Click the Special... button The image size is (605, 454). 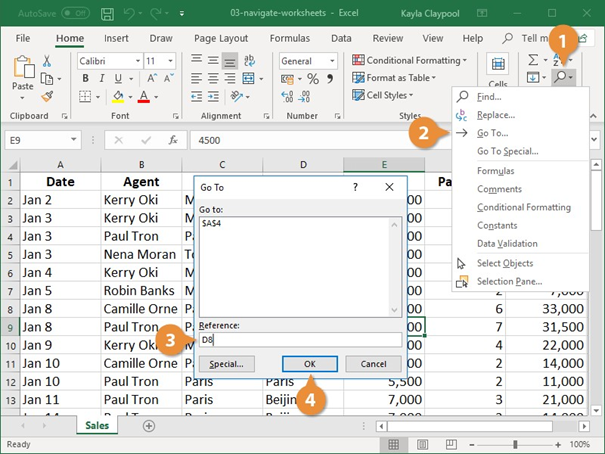(226, 364)
